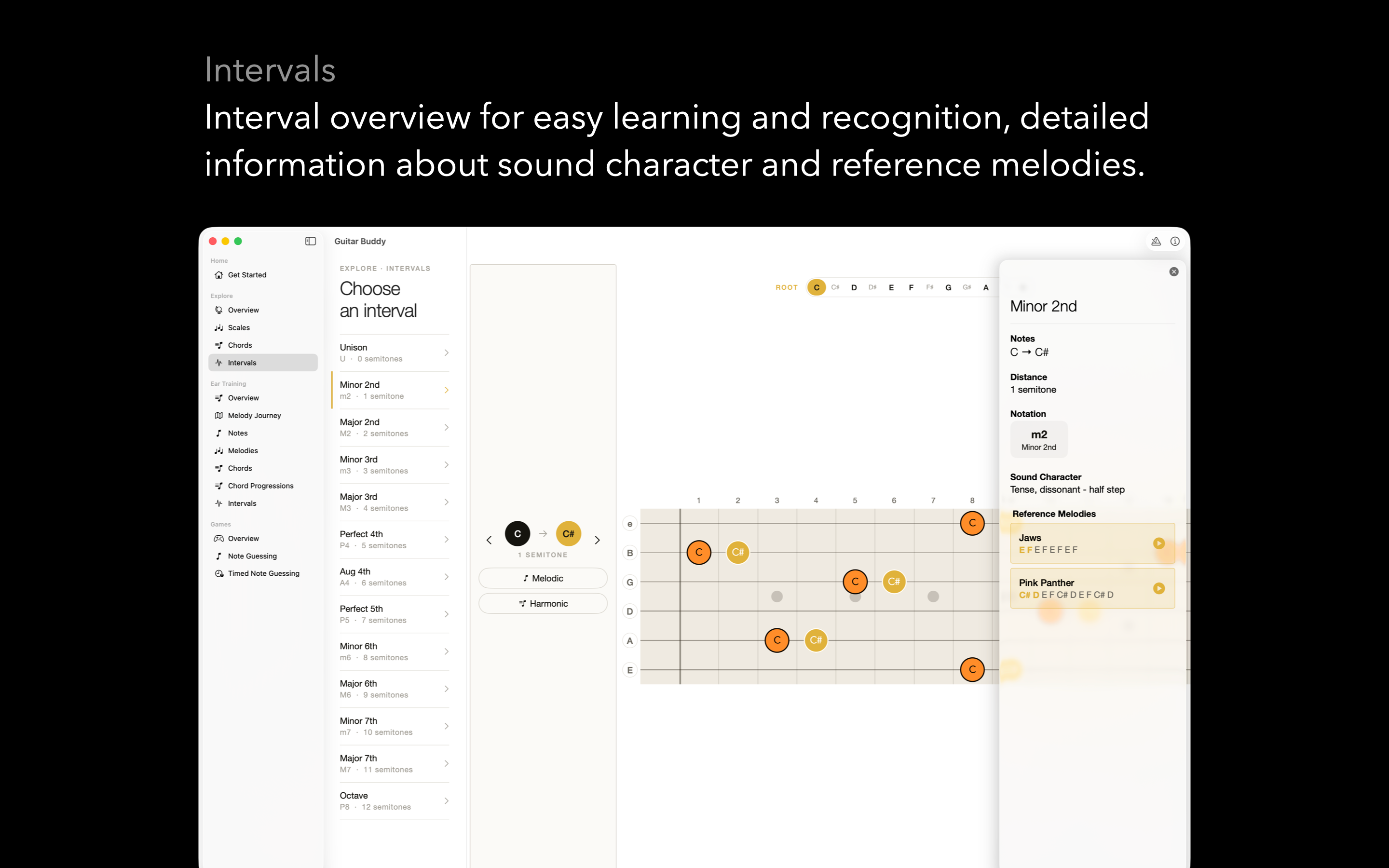Click the m2 Minor 2nd notation badge

(1038, 440)
